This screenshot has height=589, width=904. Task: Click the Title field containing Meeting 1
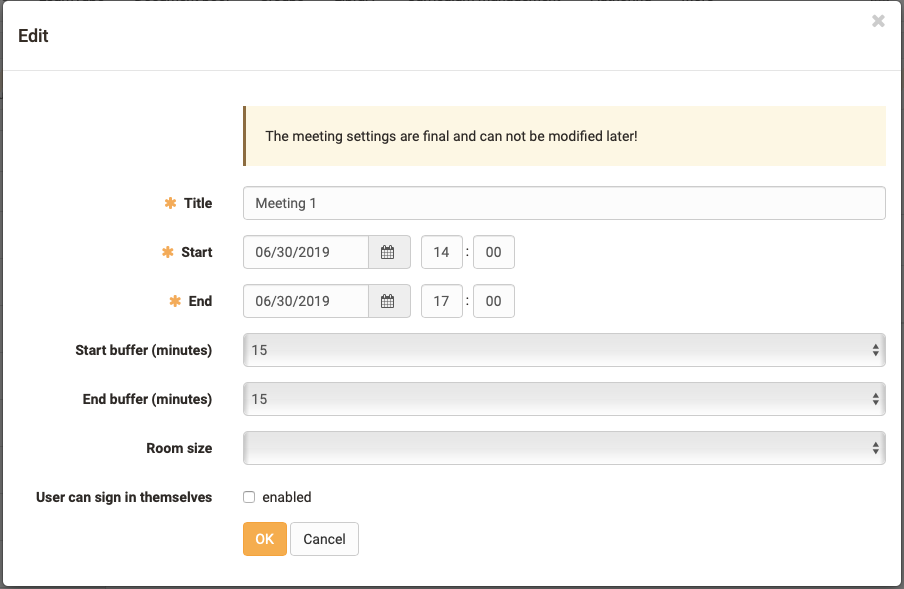point(564,203)
